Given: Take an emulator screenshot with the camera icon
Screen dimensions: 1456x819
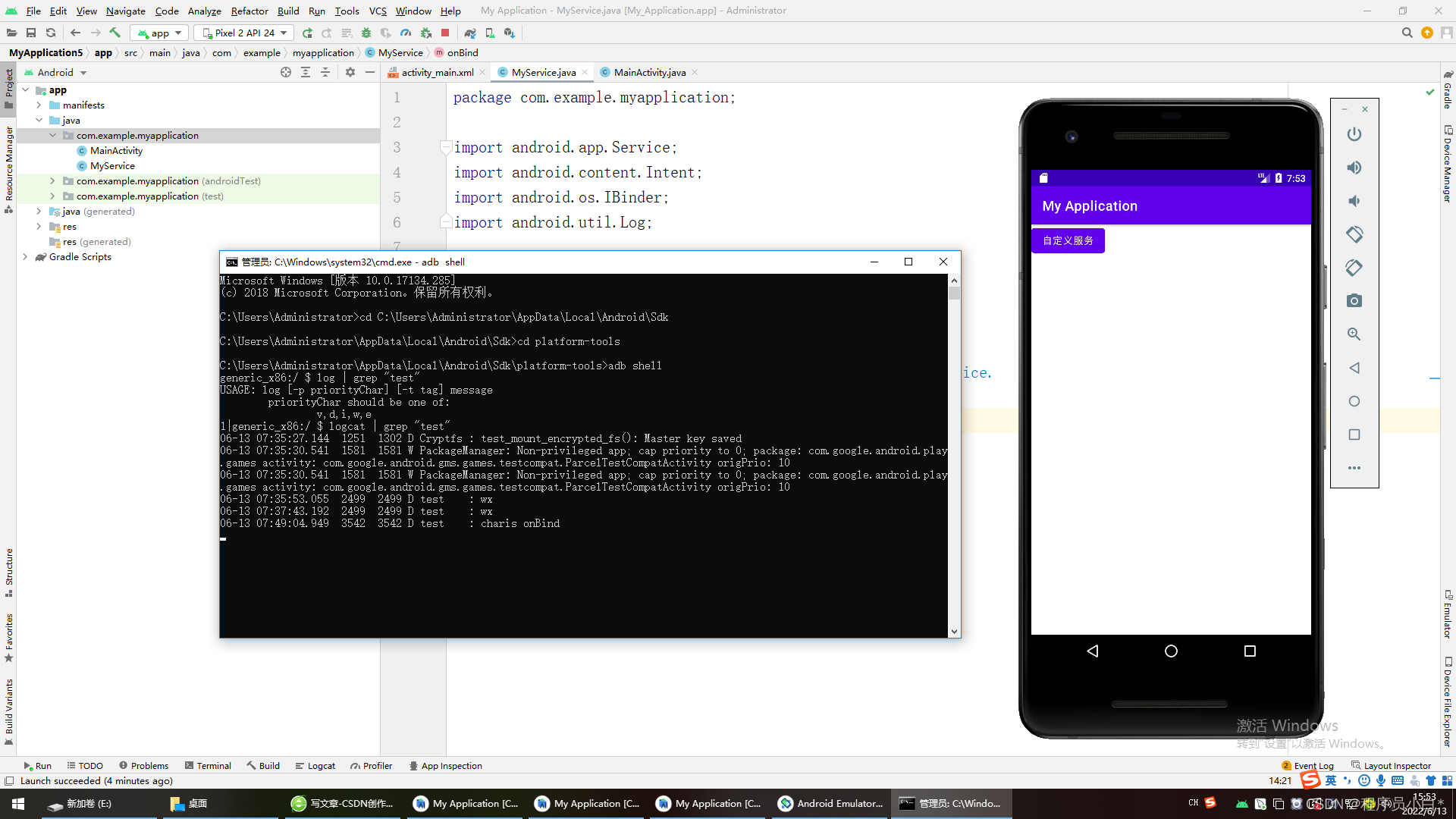Looking at the screenshot, I should [1354, 301].
